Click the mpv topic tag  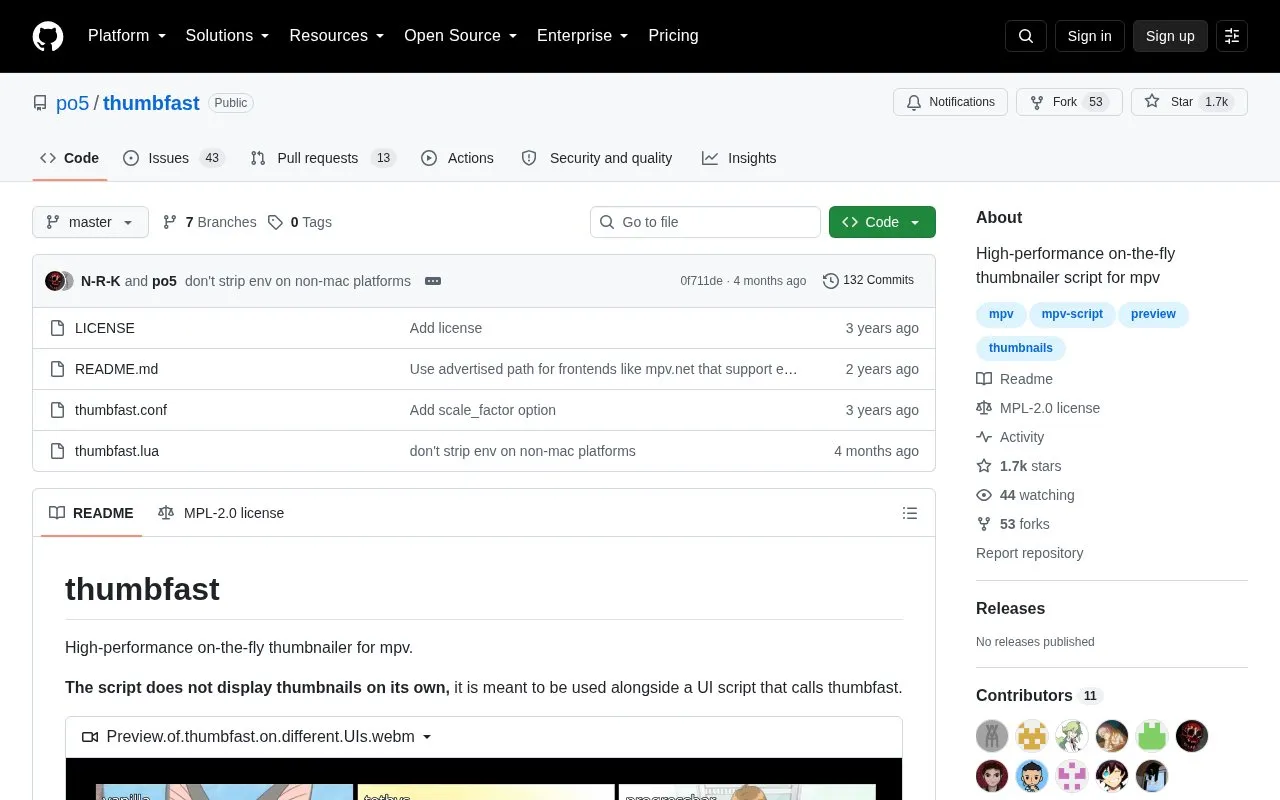[1001, 314]
